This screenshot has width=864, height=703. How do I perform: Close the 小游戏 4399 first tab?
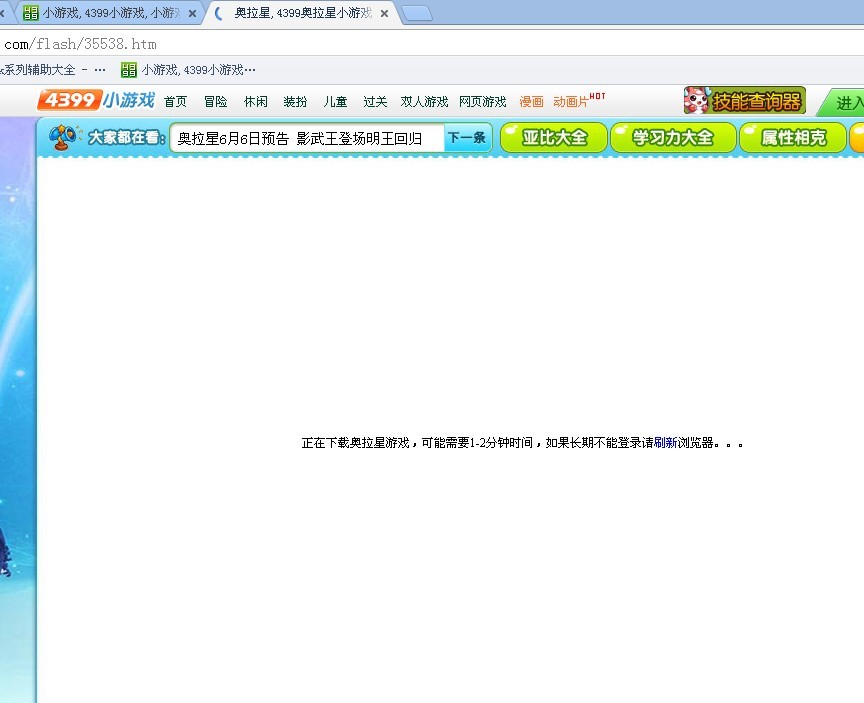click(192, 14)
